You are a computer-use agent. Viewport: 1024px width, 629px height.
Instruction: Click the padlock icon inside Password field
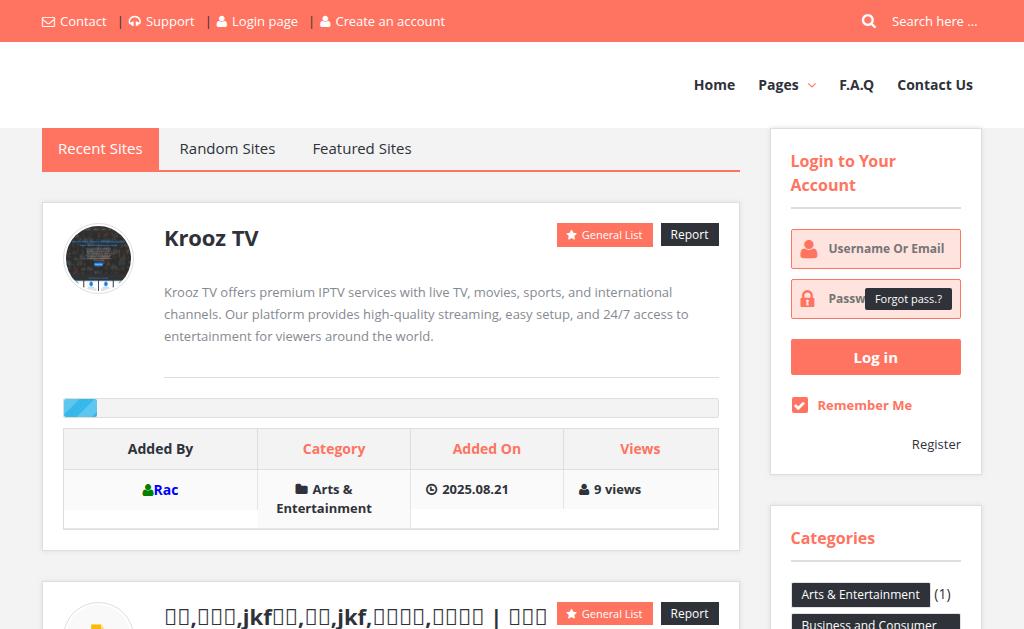tap(807, 298)
